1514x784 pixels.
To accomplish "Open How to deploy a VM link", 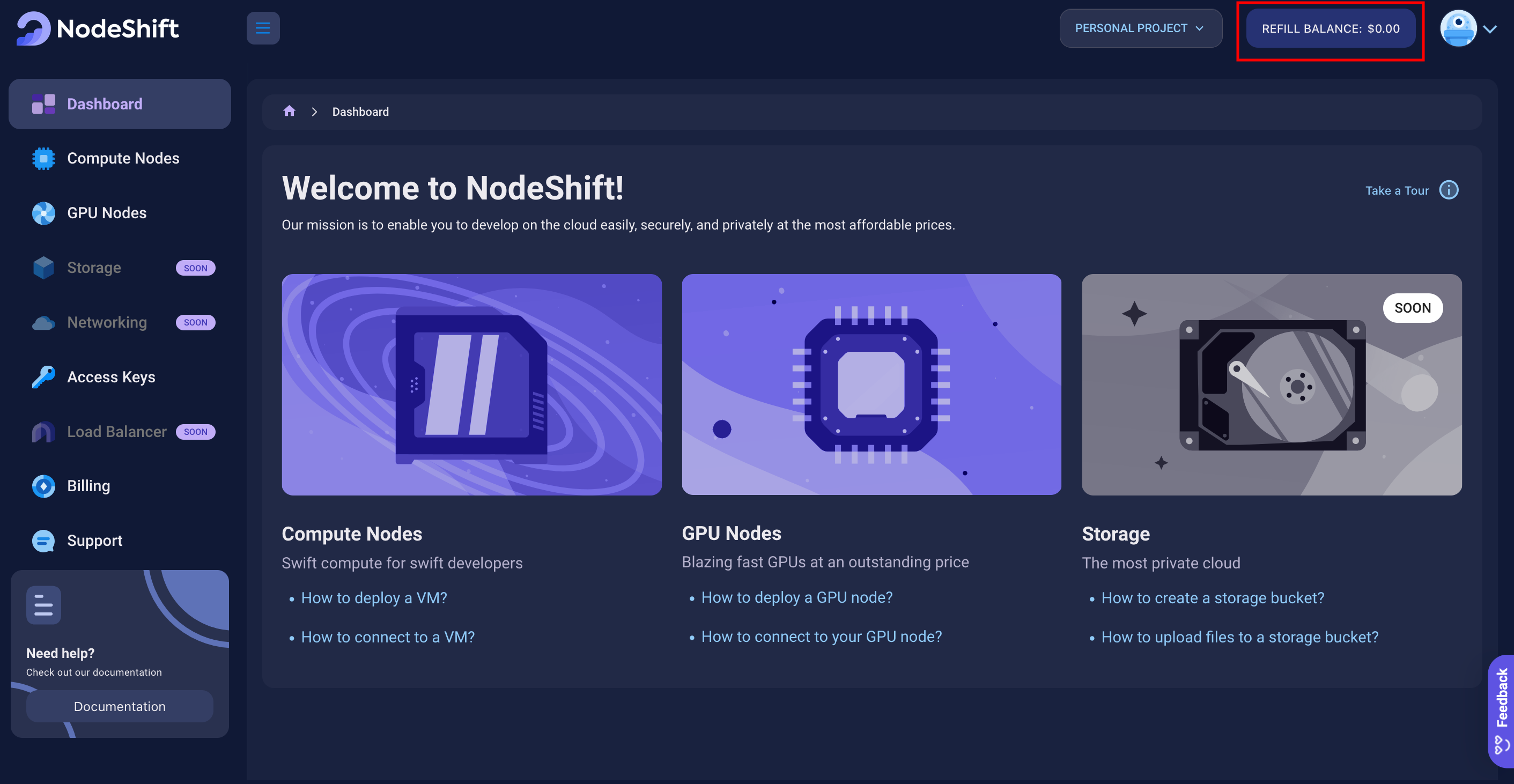I will tap(374, 598).
